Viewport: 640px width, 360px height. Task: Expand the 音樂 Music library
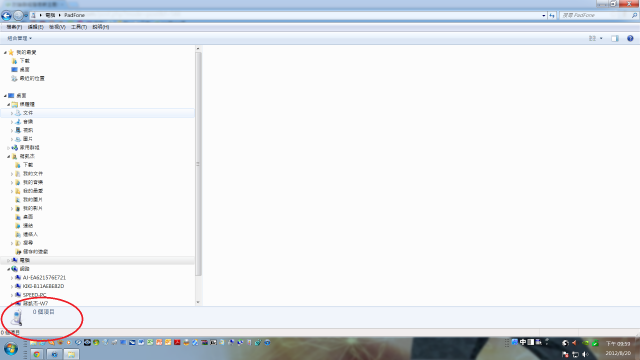[x=12, y=122]
